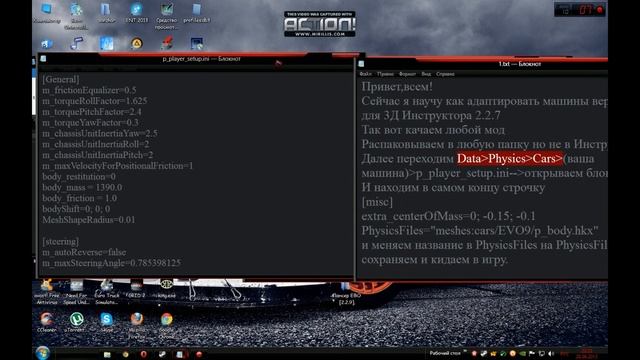Launch Skype from the desktop
The width and height of the screenshot is (640, 360).
(107, 322)
